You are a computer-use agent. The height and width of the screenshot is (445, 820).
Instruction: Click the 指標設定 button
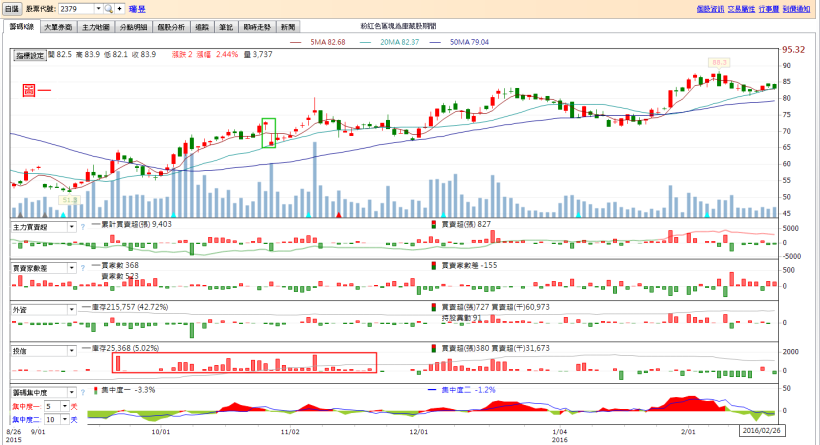pyautogui.click(x=31, y=57)
